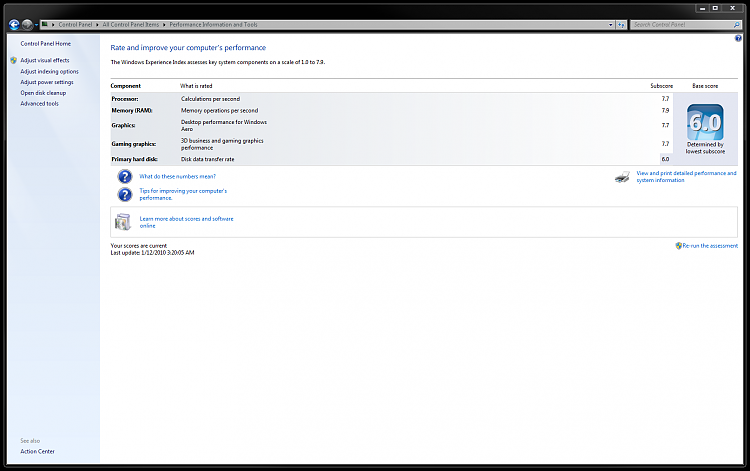
Task: Open Advanced tools
Action: click(x=39, y=103)
